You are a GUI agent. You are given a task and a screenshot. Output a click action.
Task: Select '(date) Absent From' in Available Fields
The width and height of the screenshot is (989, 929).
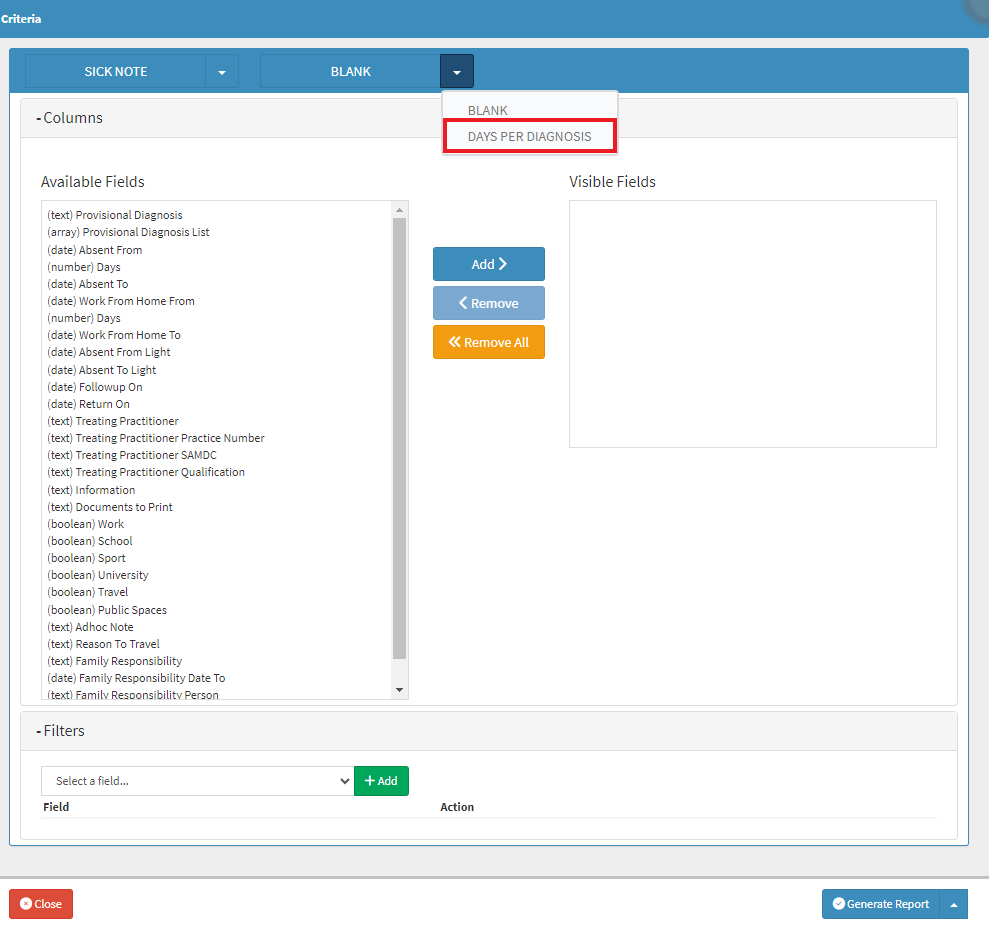(95, 250)
